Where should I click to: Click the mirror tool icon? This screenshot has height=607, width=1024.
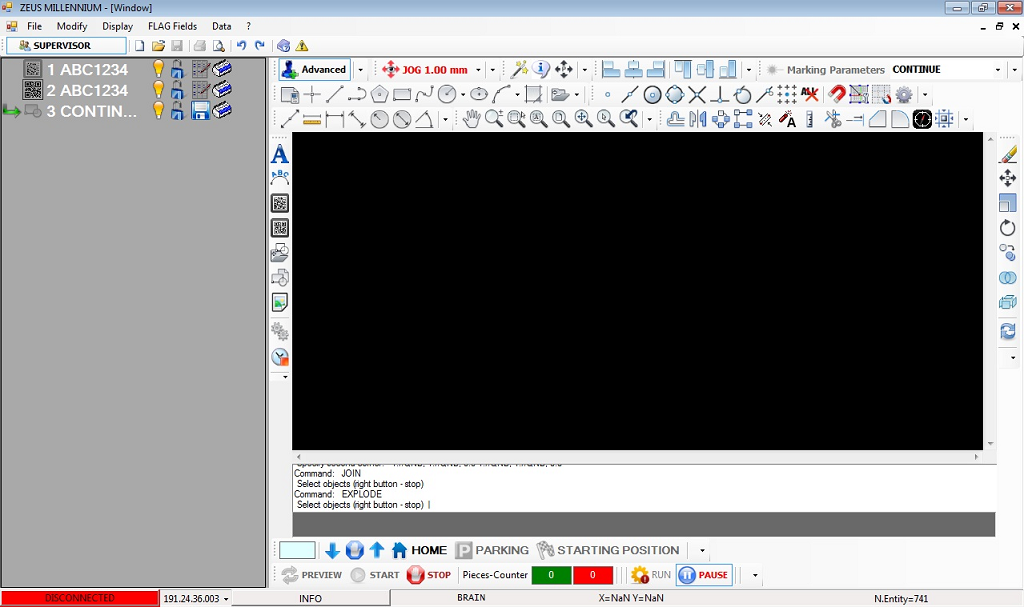point(698,119)
